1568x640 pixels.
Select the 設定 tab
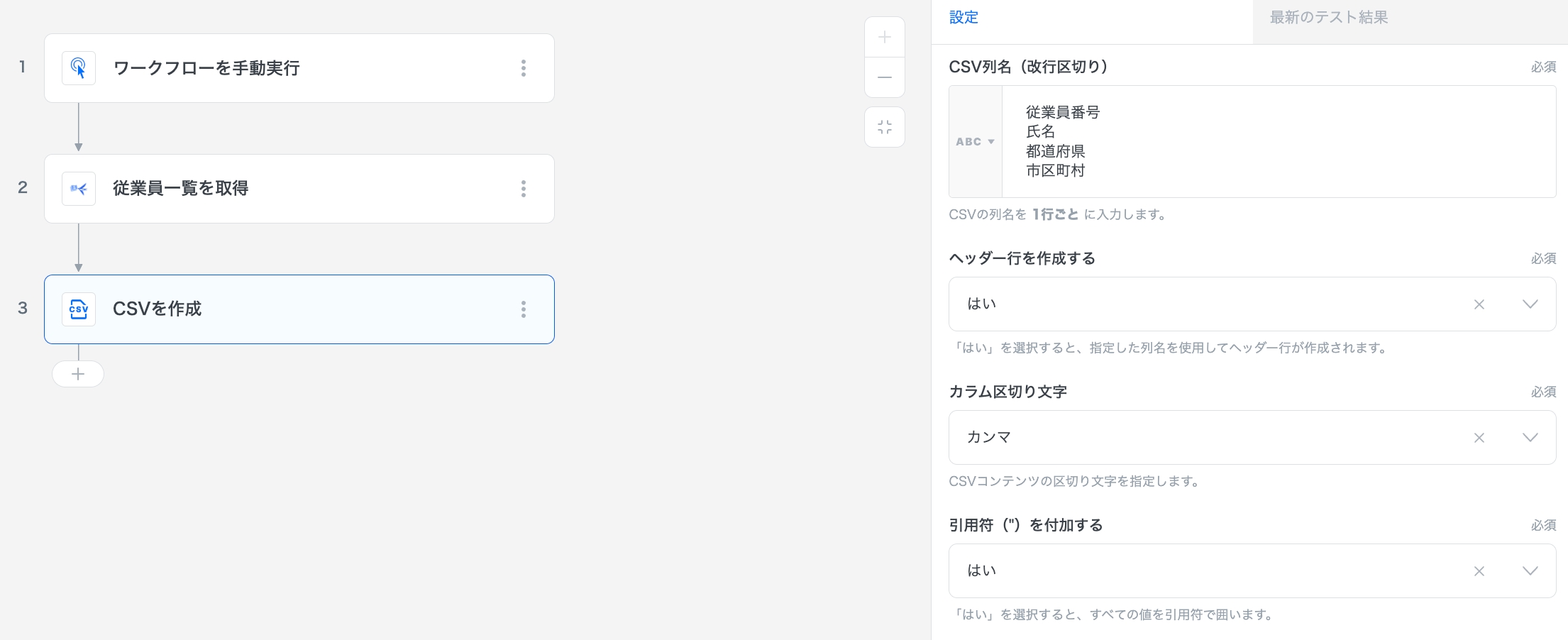pyautogui.click(x=964, y=18)
